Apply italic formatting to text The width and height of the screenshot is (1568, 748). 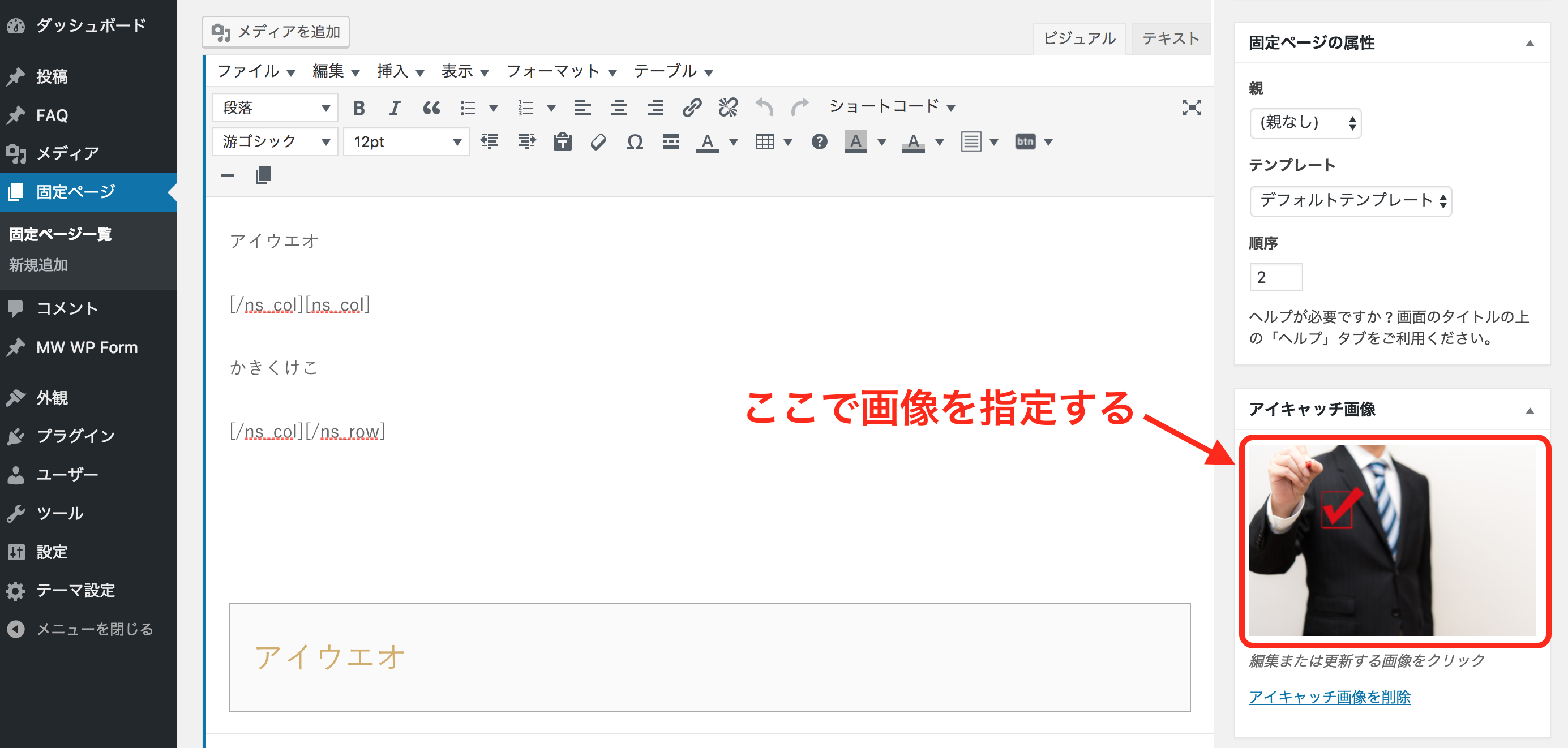click(x=395, y=108)
